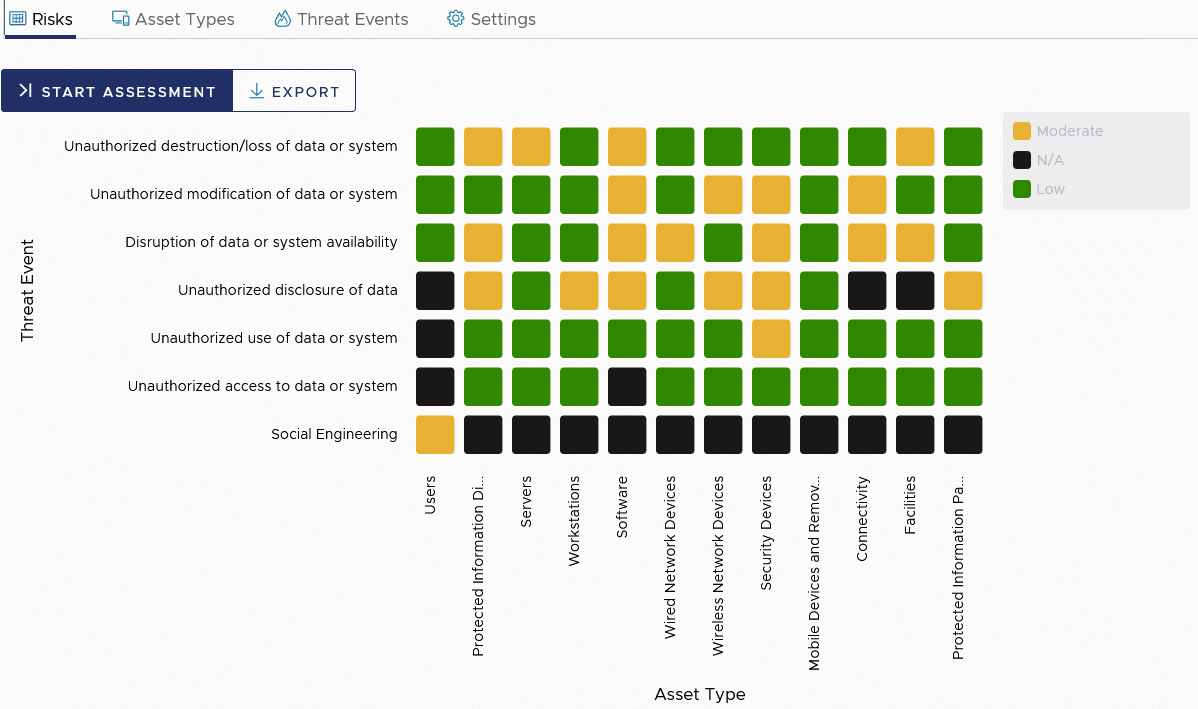Click the Threat Events flame icon
Screen dimensions: 1198x709
pos(283,18)
